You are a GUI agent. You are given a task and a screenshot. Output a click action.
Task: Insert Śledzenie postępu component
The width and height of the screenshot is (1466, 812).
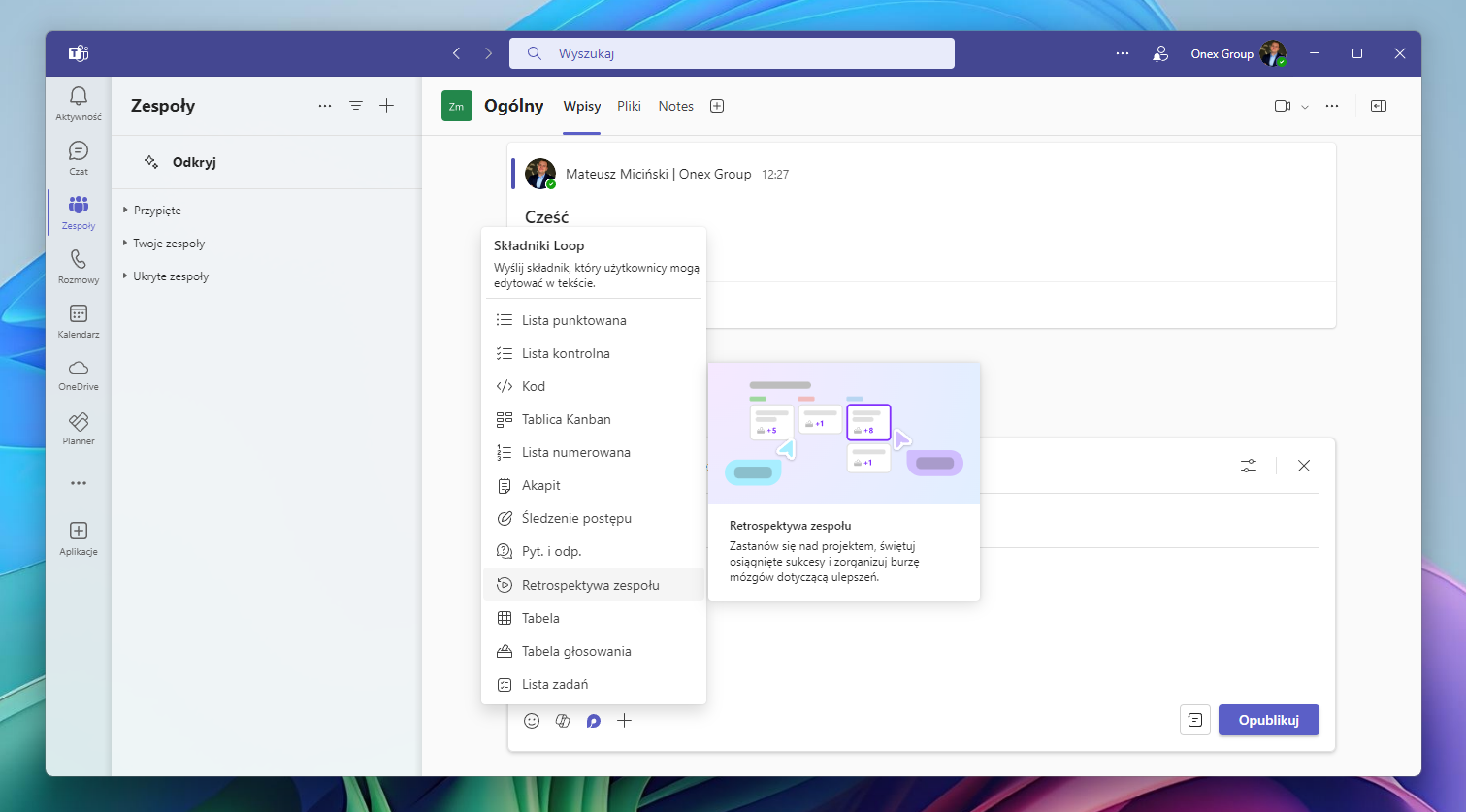(593, 518)
